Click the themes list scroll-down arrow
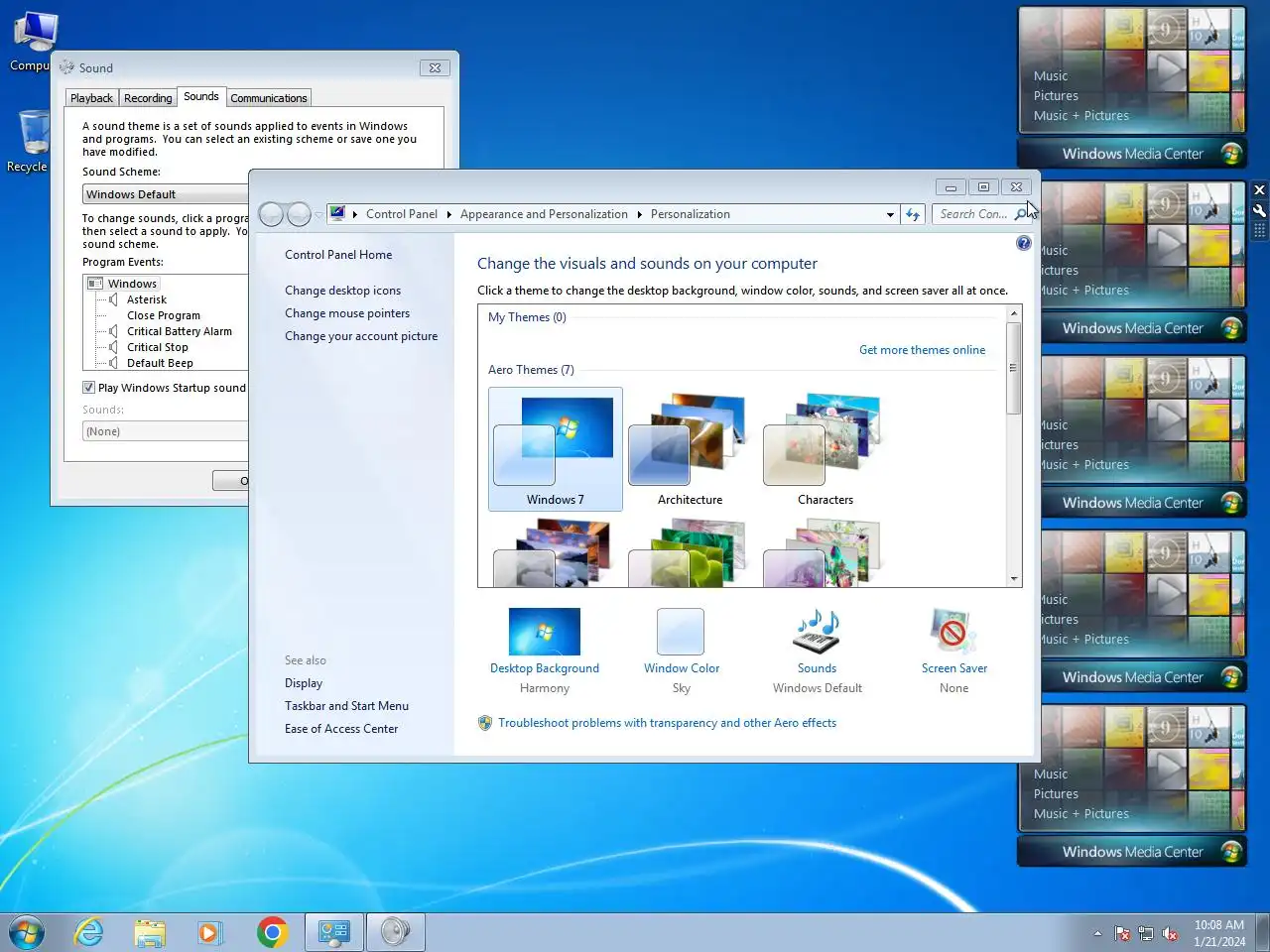The height and width of the screenshot is (952, 1270). [1013, 579]
